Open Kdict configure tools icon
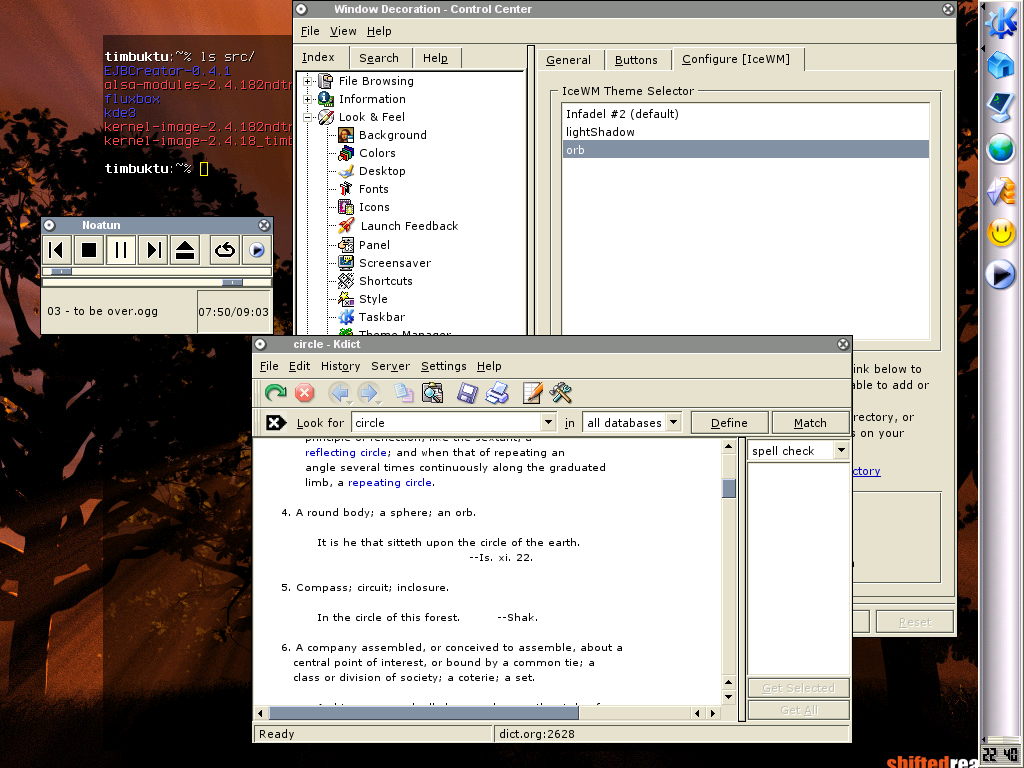 [x=561, y=392]
